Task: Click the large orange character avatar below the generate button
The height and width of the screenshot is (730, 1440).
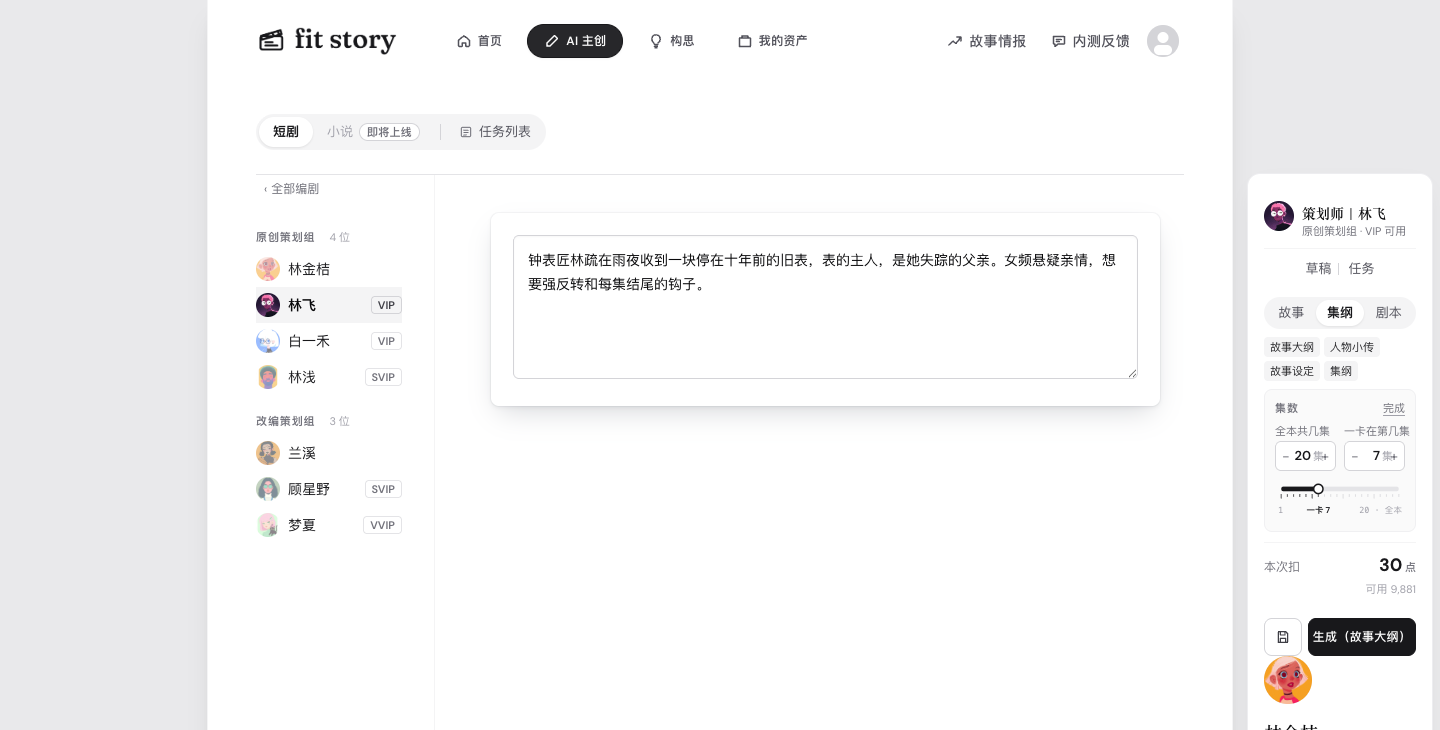Action: 1288,680
